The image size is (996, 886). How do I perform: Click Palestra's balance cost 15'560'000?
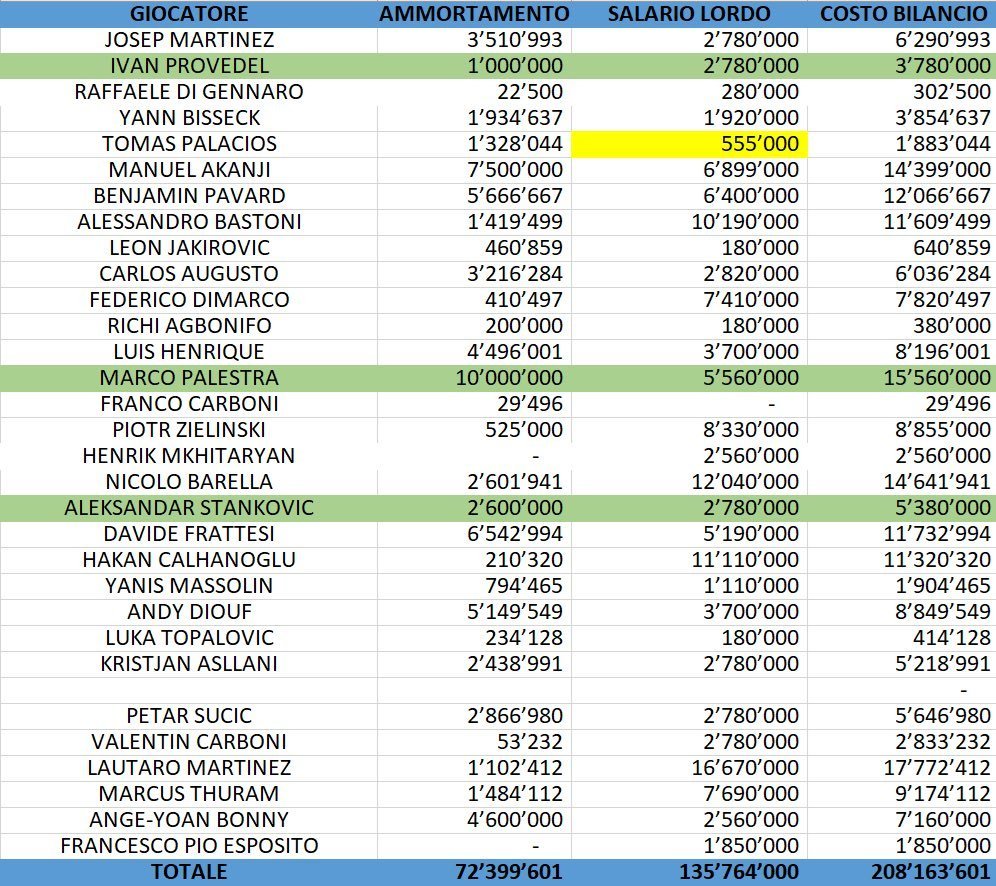902,379
